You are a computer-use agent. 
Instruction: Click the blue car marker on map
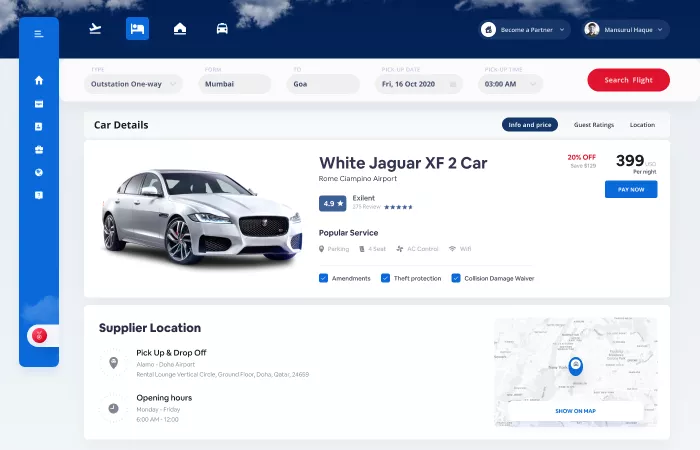[x=575, y=366]
